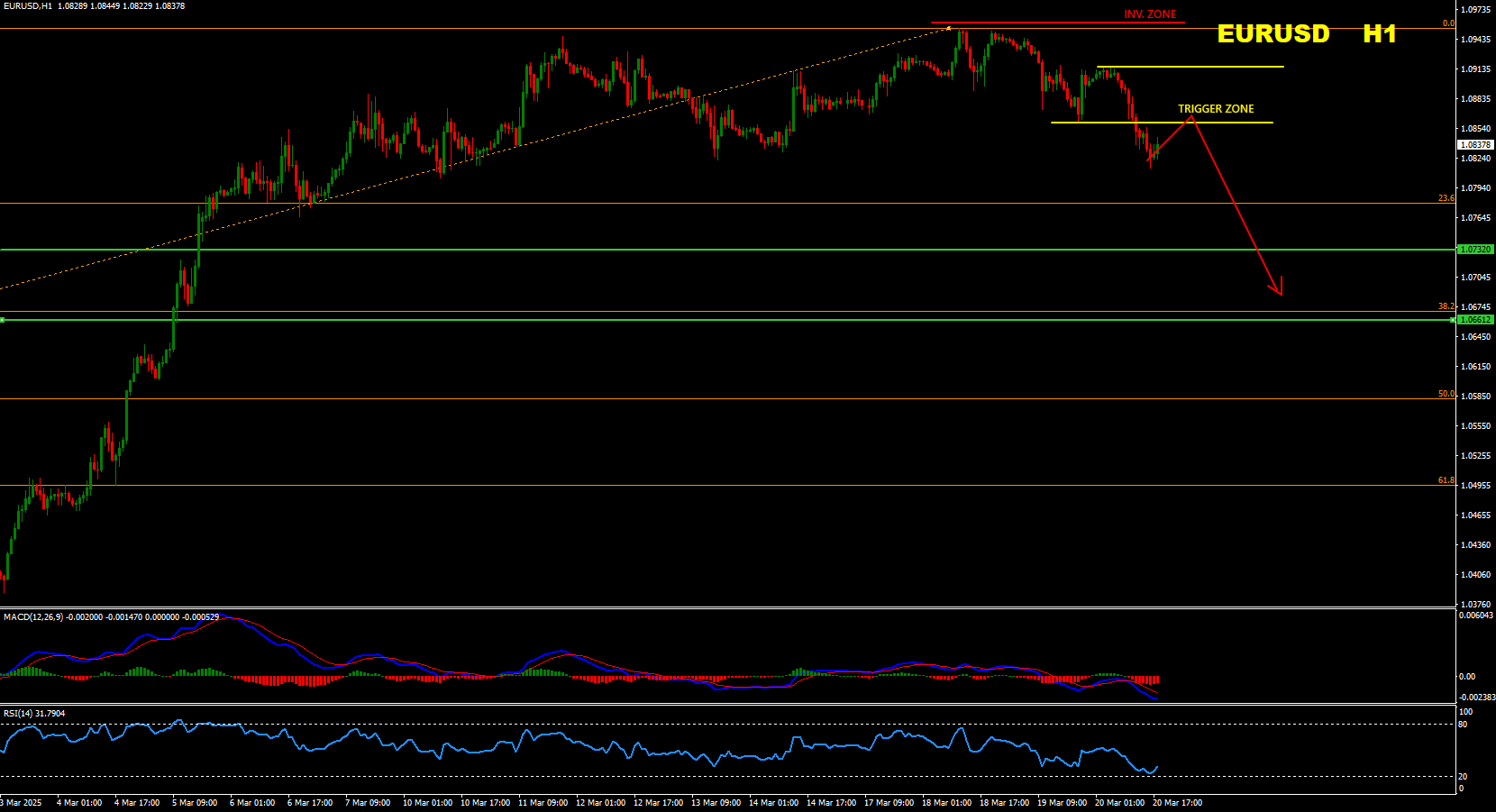Select the 1.09135 price scale value
Image resolution: width=1496 pixels, height=812 pixels.
point(1474,69)
